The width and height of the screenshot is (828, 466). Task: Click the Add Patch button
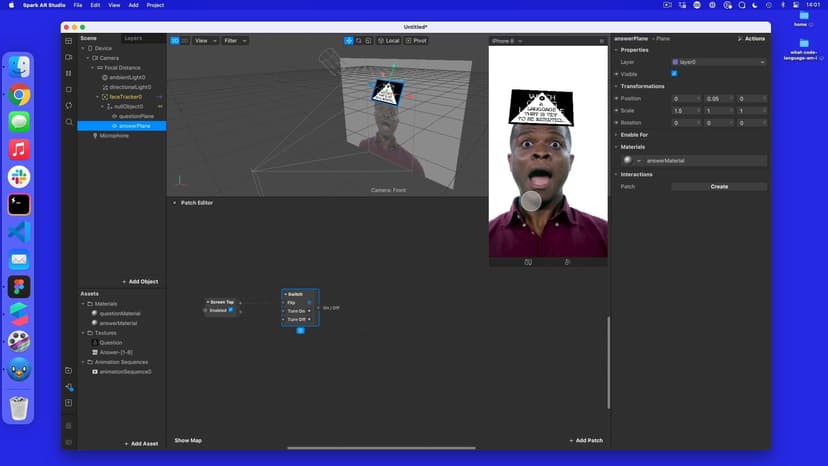pos(586,440)
